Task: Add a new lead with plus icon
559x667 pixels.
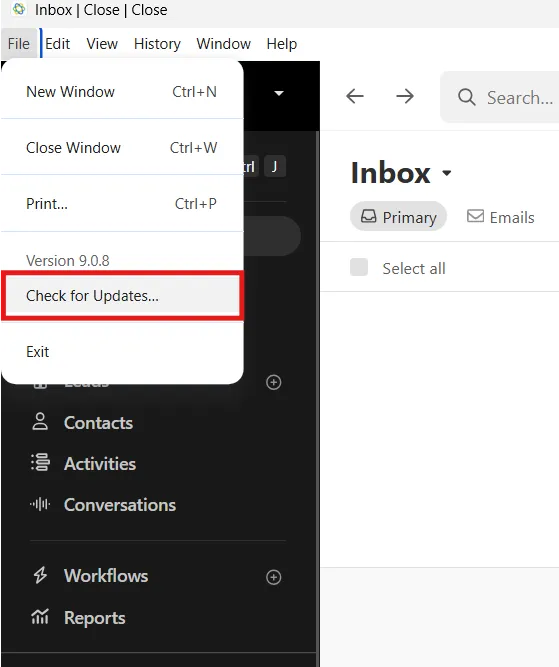Action: [274, 382]
